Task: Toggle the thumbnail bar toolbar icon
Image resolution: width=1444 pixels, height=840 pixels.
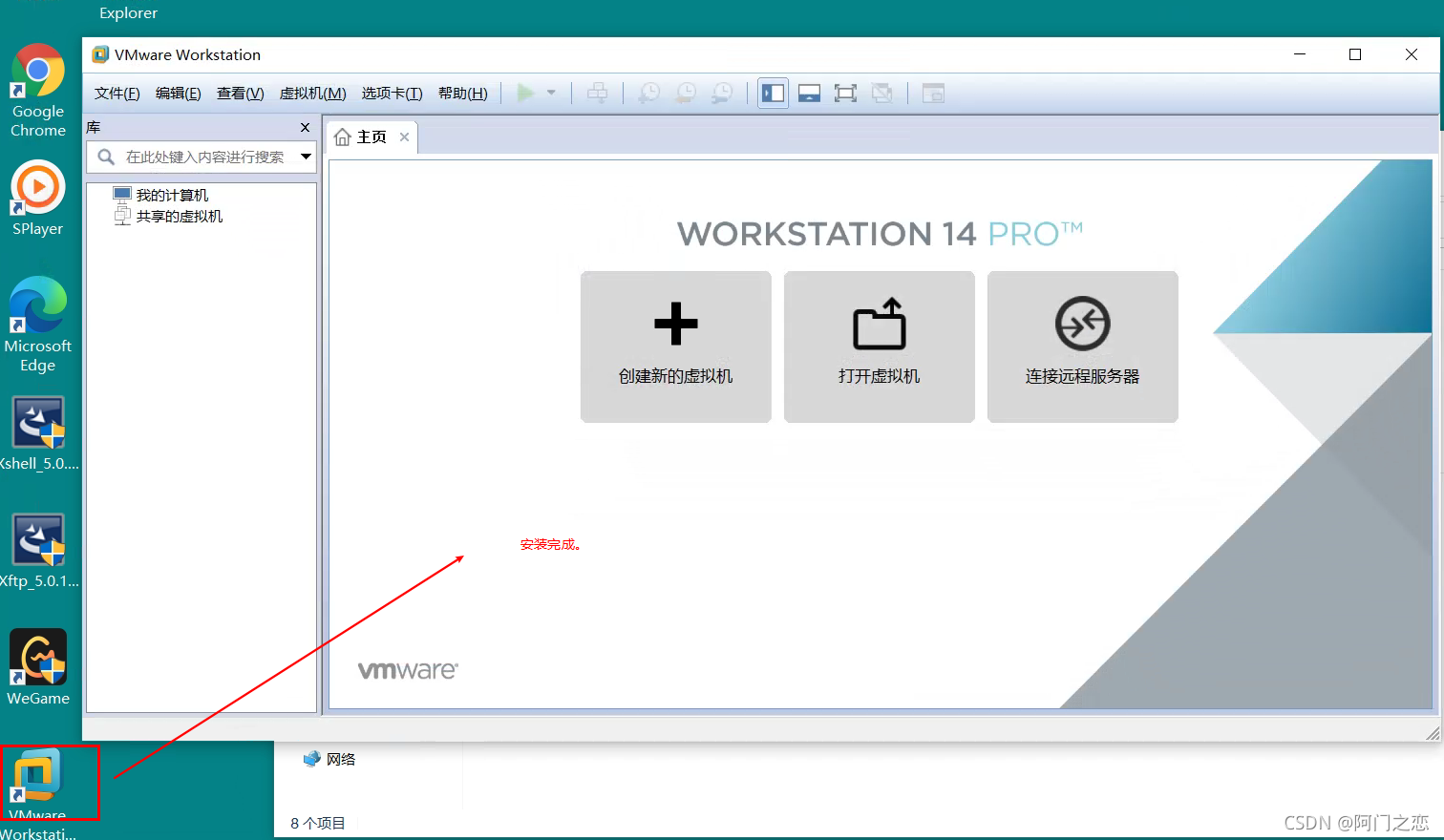Action: [809, 93]
